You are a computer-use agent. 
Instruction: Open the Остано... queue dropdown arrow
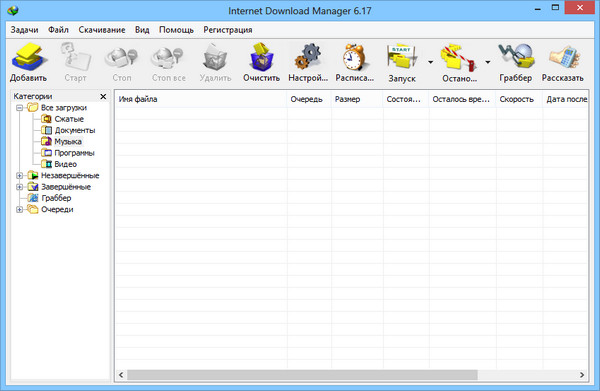(488, 62)
